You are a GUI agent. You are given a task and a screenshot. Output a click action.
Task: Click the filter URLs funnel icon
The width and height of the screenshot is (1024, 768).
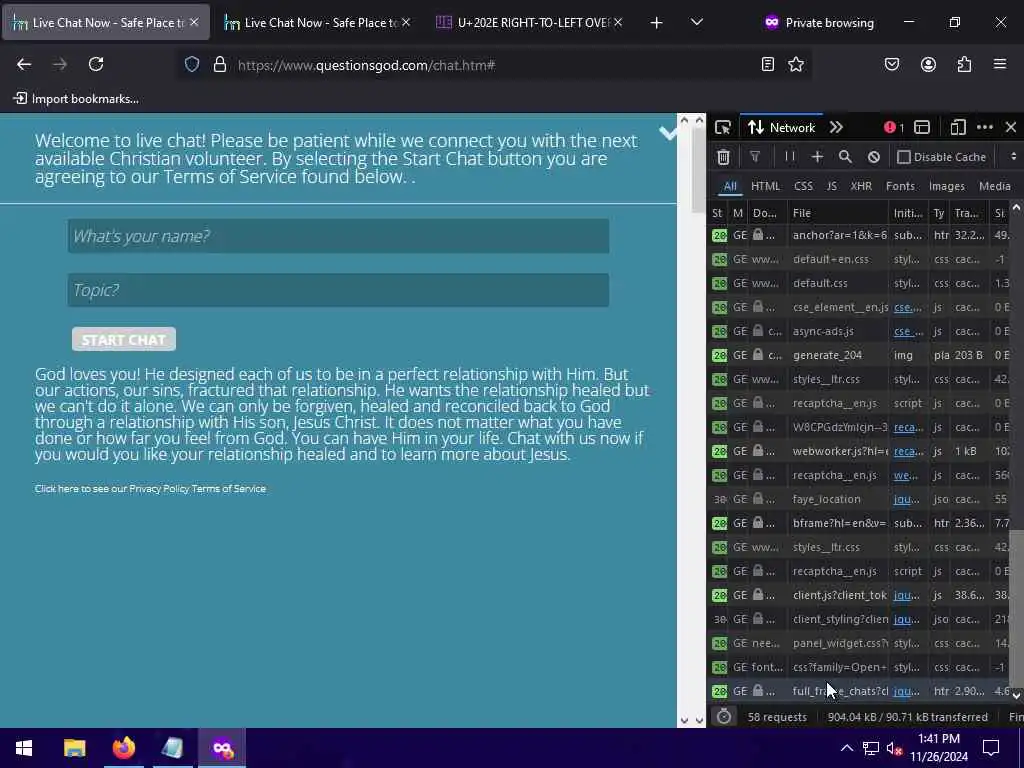755,157
